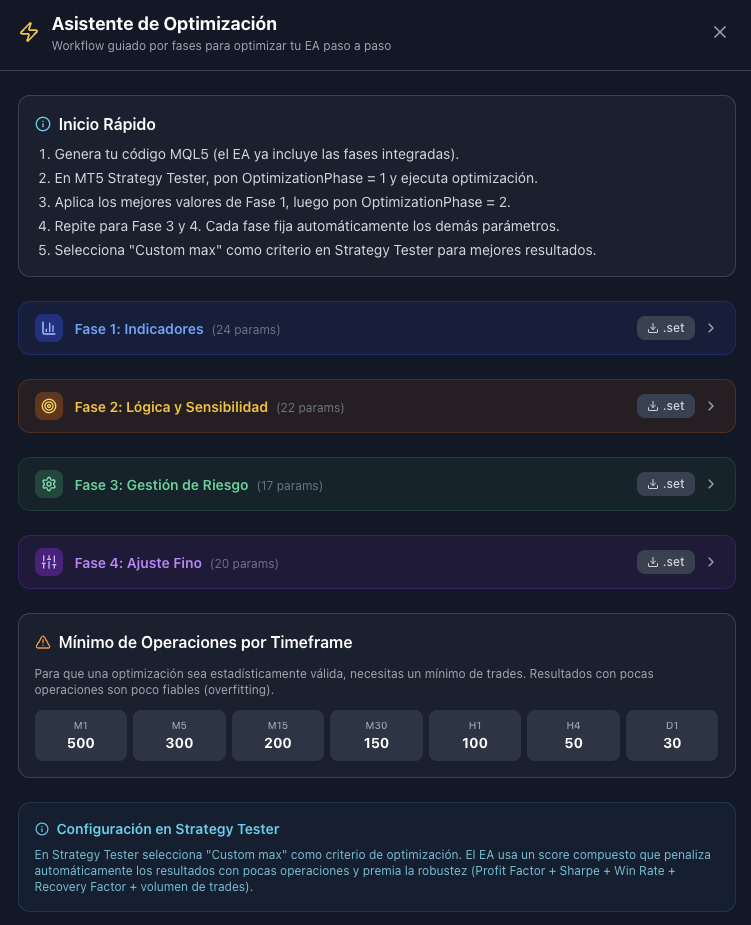
Task: Close the Asistente de Optimización dialog
Action: tap(720, 32)
